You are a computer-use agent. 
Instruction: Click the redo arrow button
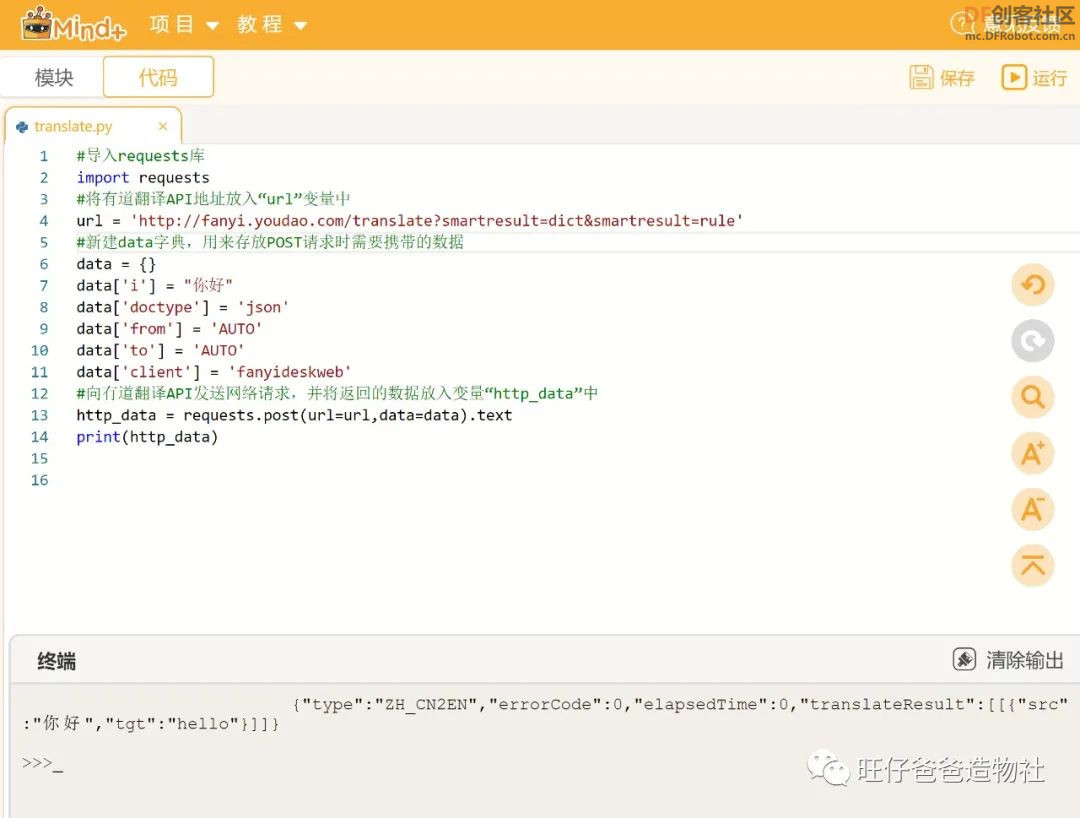coord(1032,341)
